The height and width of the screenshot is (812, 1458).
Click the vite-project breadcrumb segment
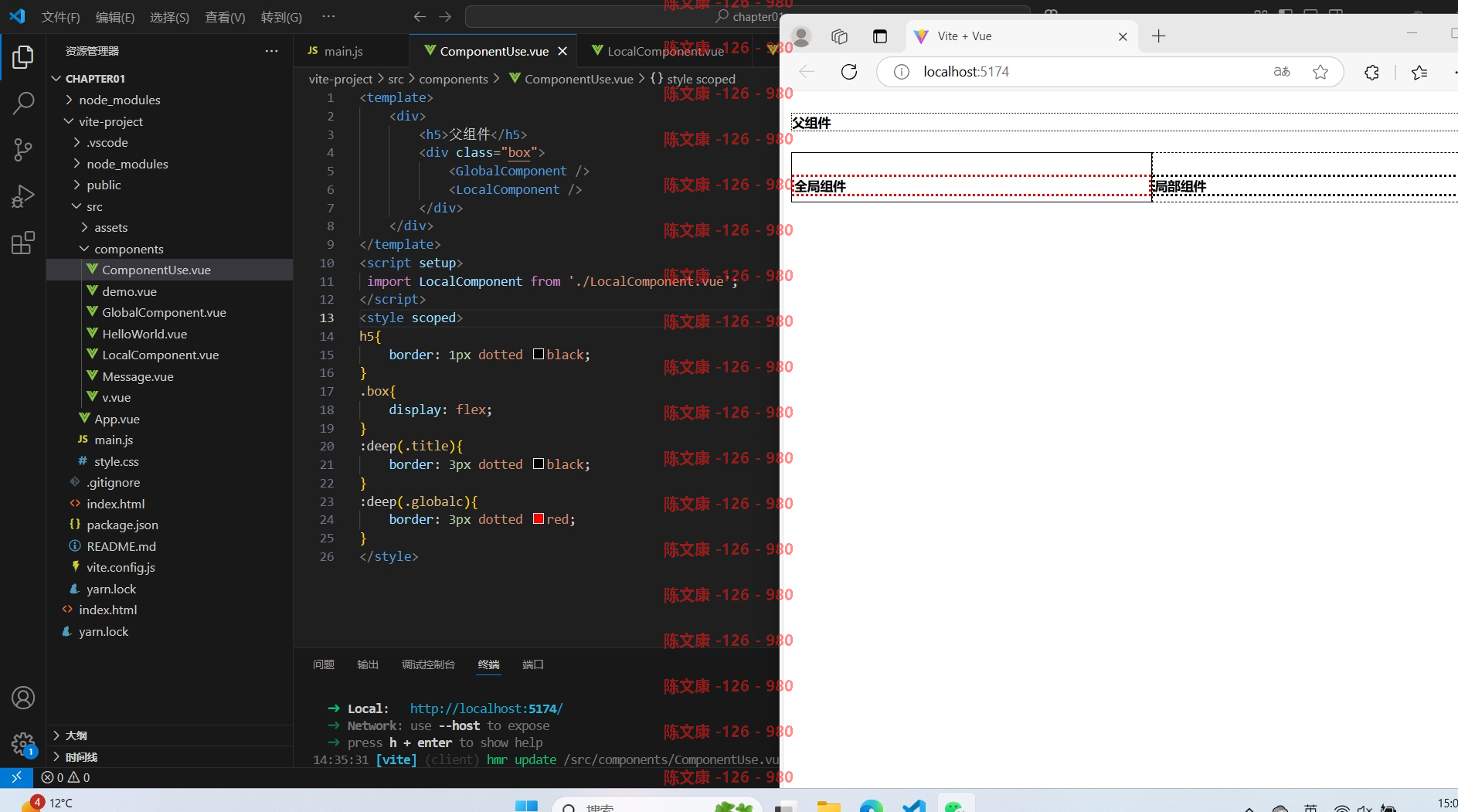pyautogui.click(x=341, y=79)
